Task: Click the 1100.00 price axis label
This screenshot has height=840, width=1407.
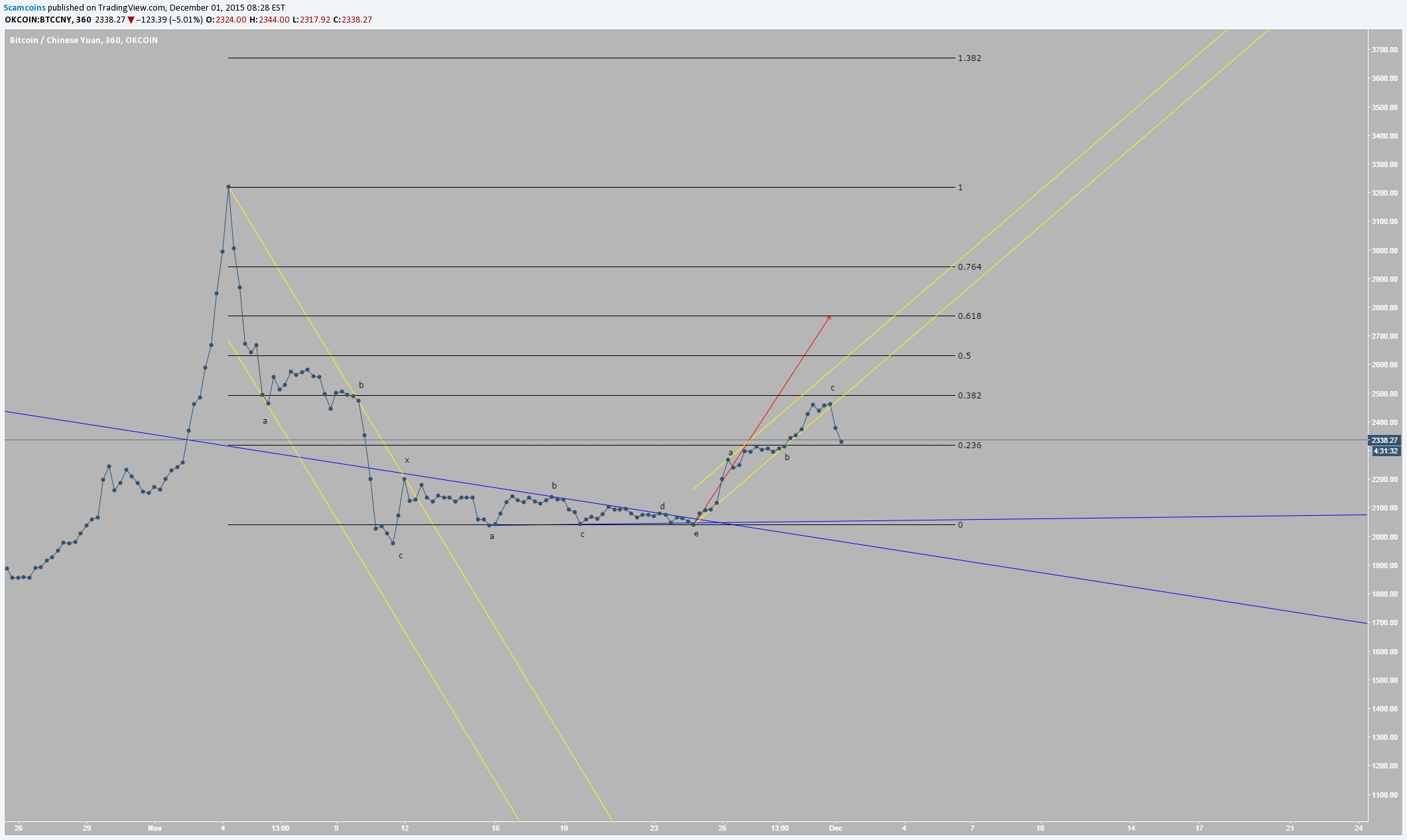Action: [1384, 795]
